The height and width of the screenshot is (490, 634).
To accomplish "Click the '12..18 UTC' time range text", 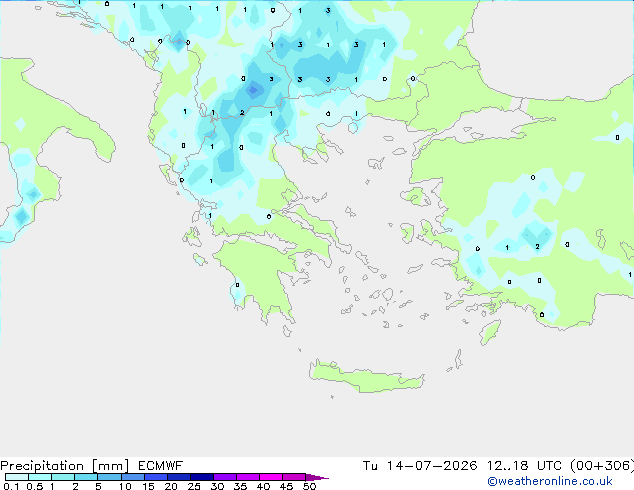I will [x=524, y=466].
